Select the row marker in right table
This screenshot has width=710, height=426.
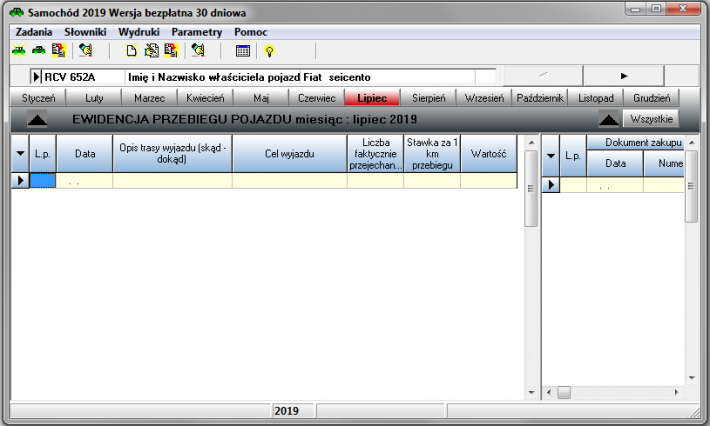coord(551,185)
